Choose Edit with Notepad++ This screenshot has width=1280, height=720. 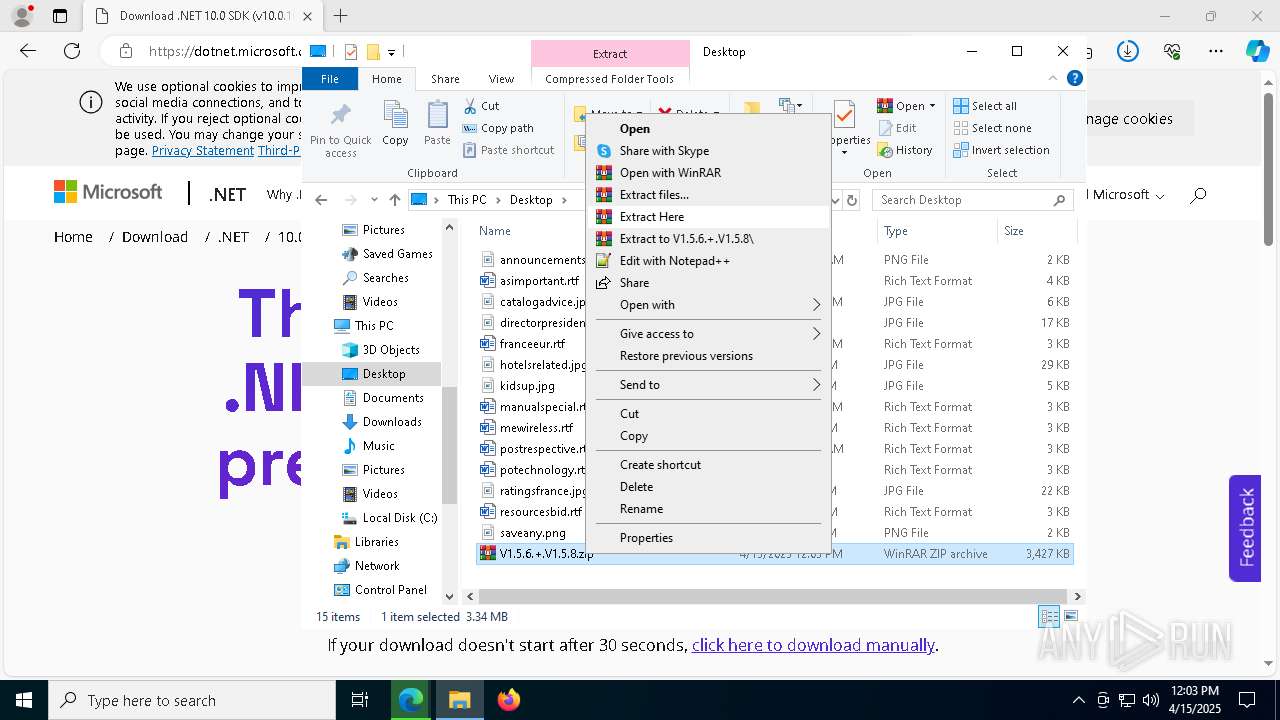tap(708, 261)
